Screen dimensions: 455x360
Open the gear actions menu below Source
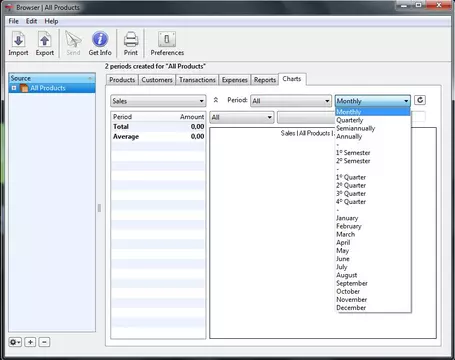15,342
